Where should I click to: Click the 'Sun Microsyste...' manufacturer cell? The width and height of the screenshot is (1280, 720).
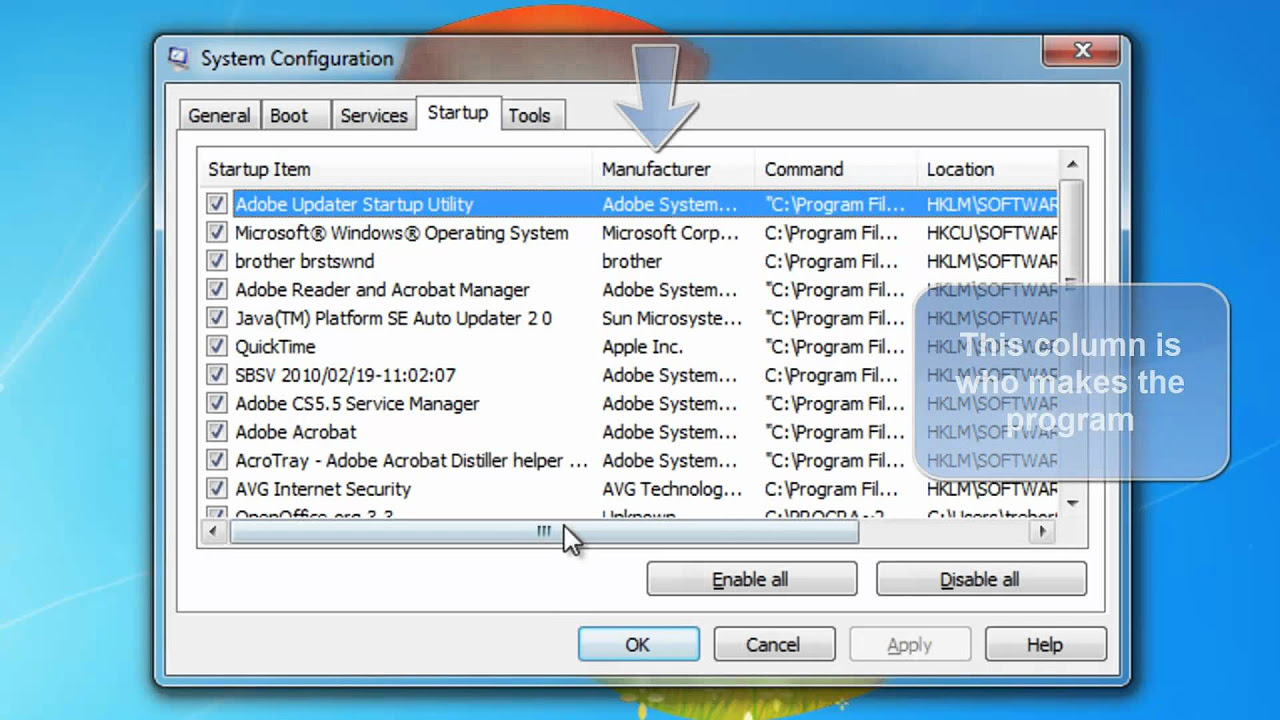point(672,318)
